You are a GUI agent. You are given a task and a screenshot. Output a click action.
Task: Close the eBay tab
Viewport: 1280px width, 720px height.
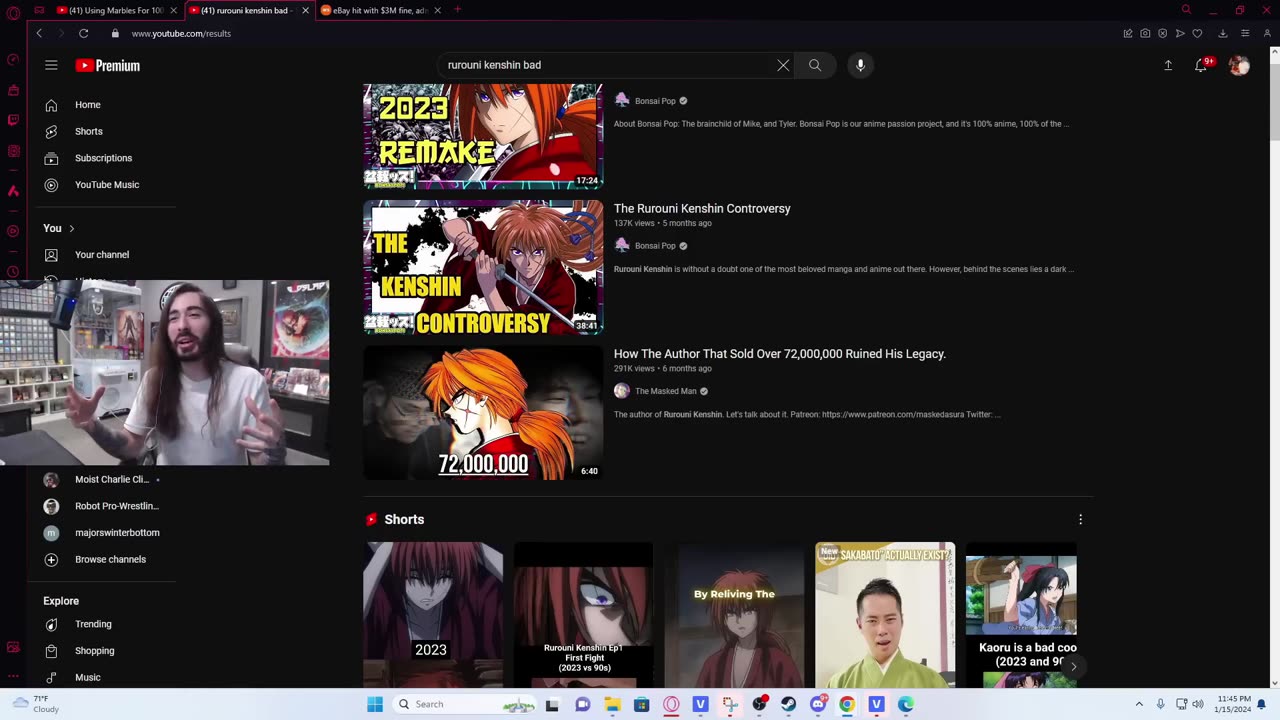point(437,10)
